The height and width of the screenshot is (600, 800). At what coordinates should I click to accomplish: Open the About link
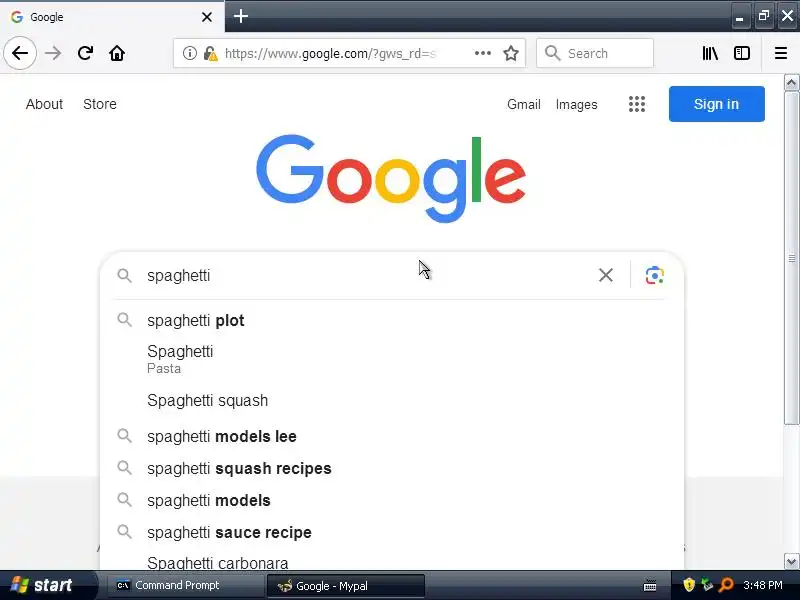(x=44, y=104)
